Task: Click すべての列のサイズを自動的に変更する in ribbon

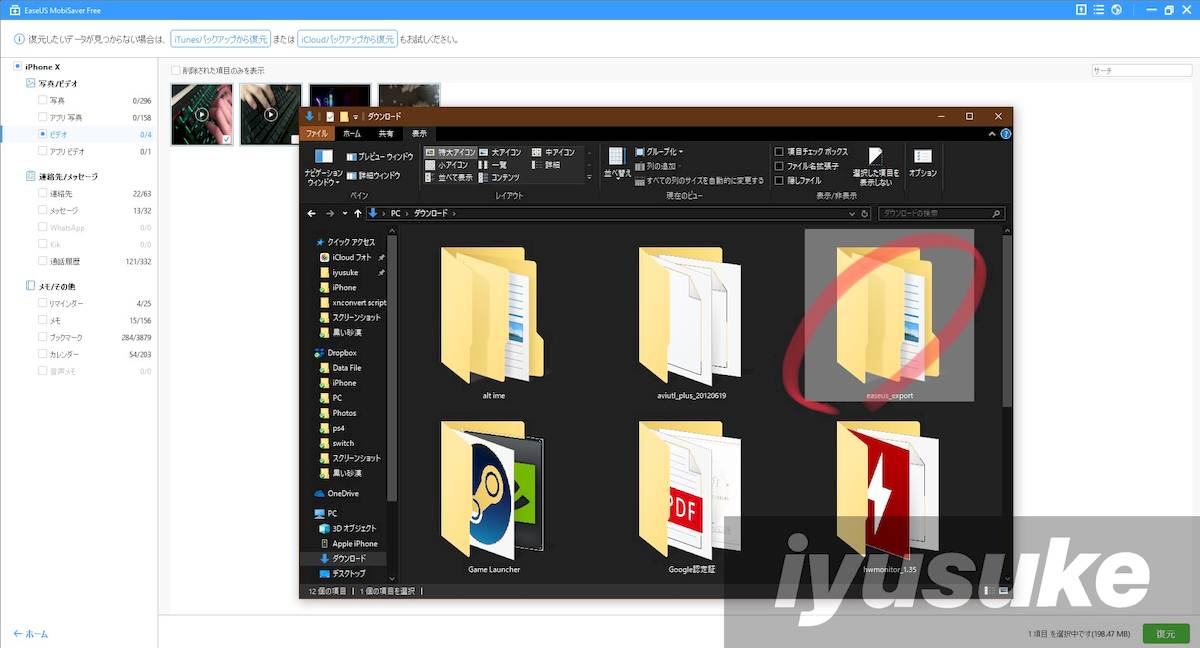Action: [699, 181]
